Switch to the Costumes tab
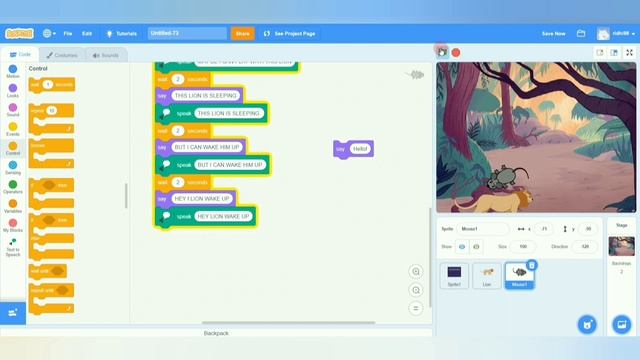The width and height of the screenshot is (640, 360). click(62, 55)
